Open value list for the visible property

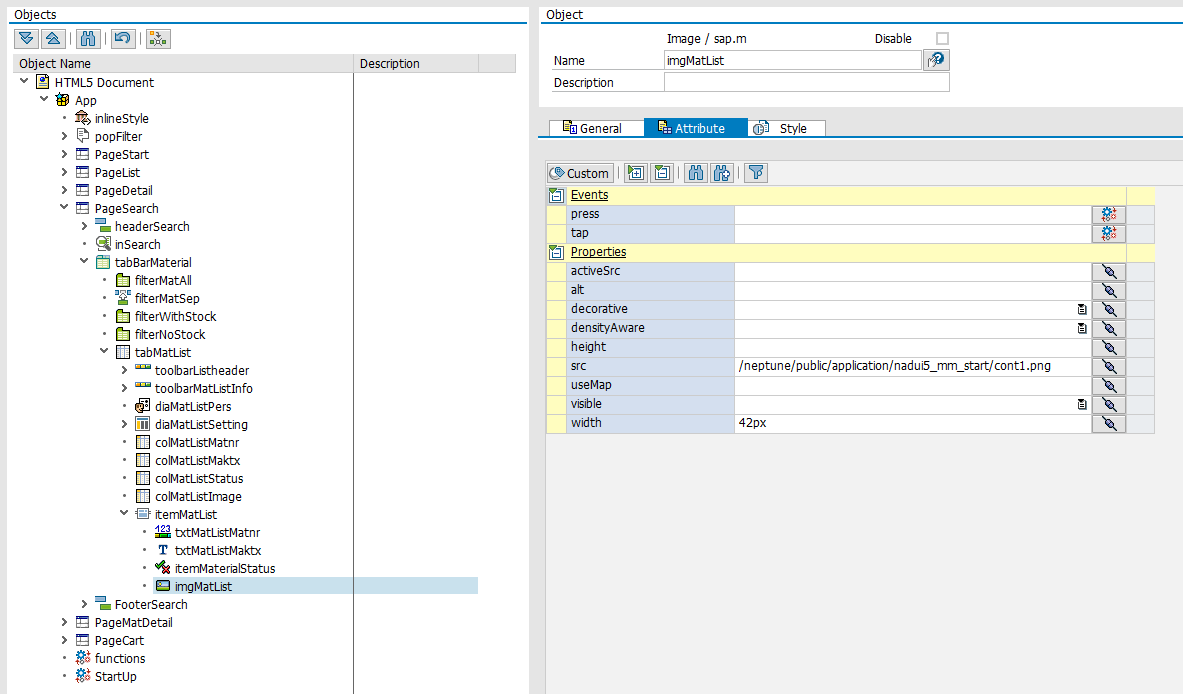click(x=1081, y=404)
